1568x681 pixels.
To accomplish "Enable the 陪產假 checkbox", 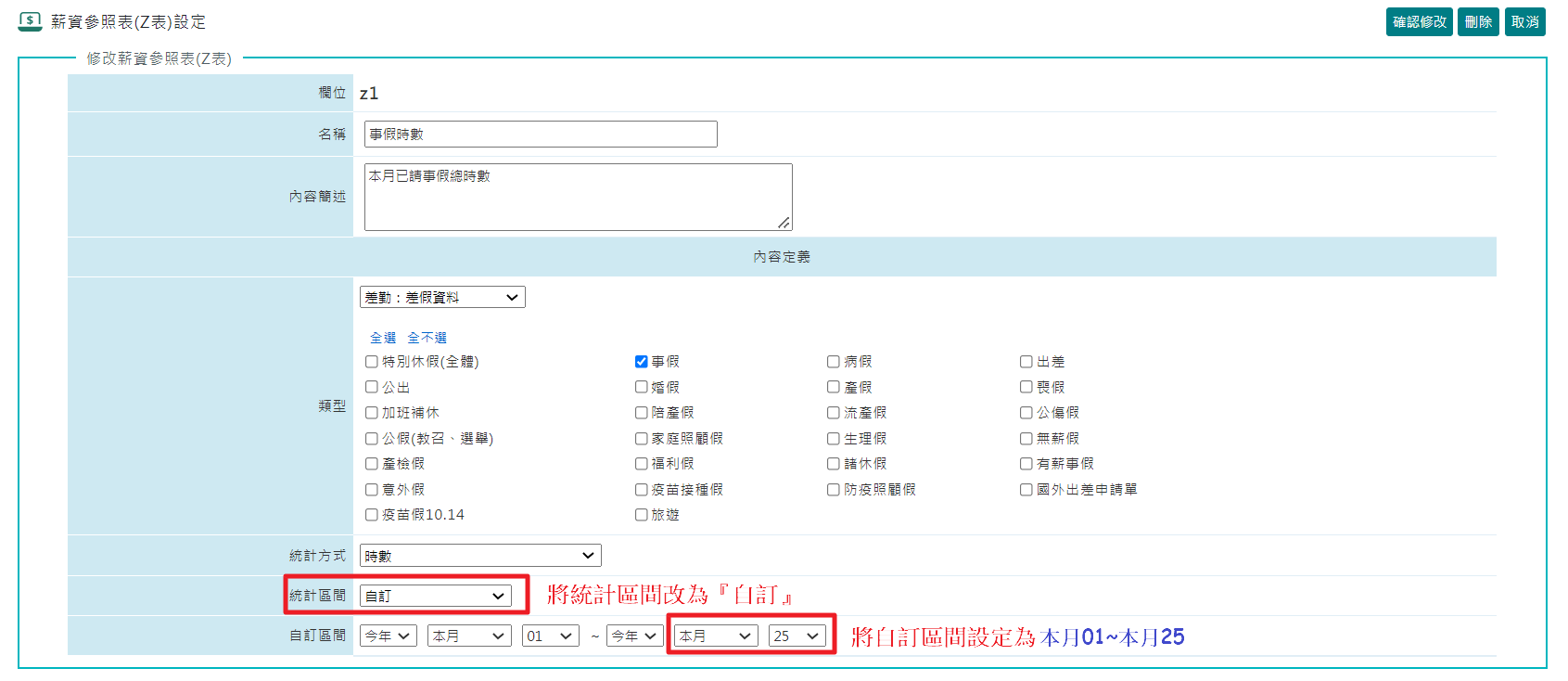I will pyautogui.click(x=642, y=413).
